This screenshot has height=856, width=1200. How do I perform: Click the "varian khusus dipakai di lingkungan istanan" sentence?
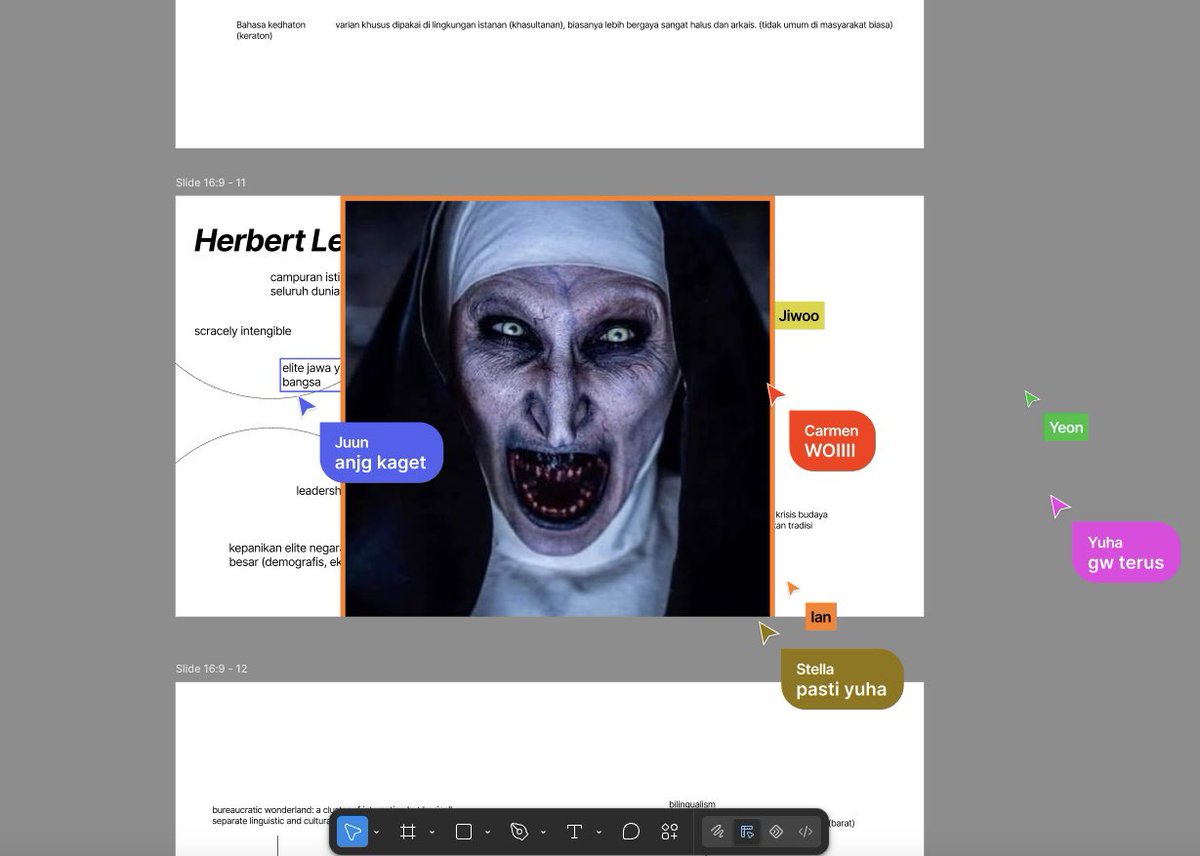point(614,25)
